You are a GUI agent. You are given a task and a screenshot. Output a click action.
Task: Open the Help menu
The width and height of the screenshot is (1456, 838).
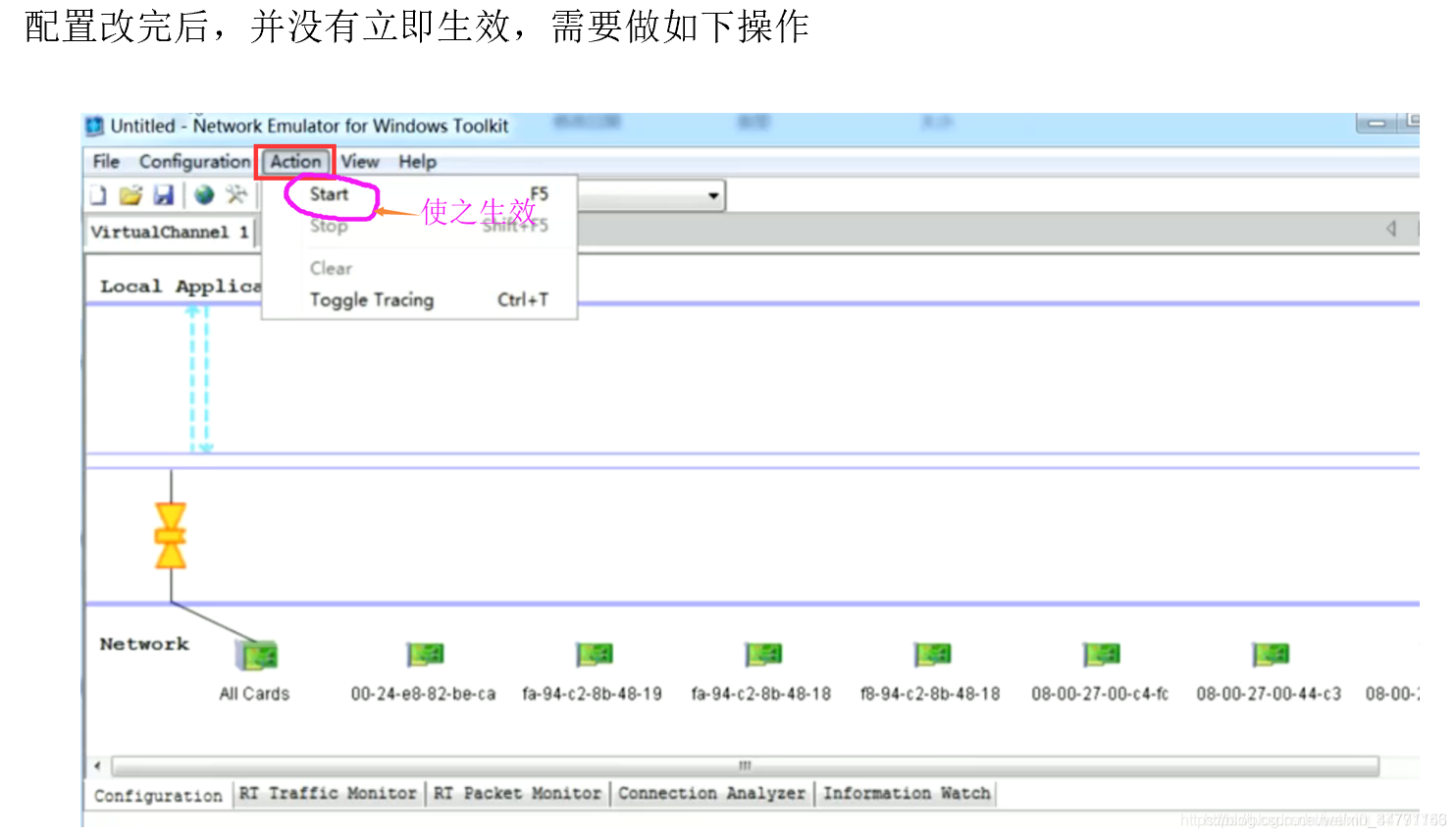pyautogui.click(x=417, y=162)
